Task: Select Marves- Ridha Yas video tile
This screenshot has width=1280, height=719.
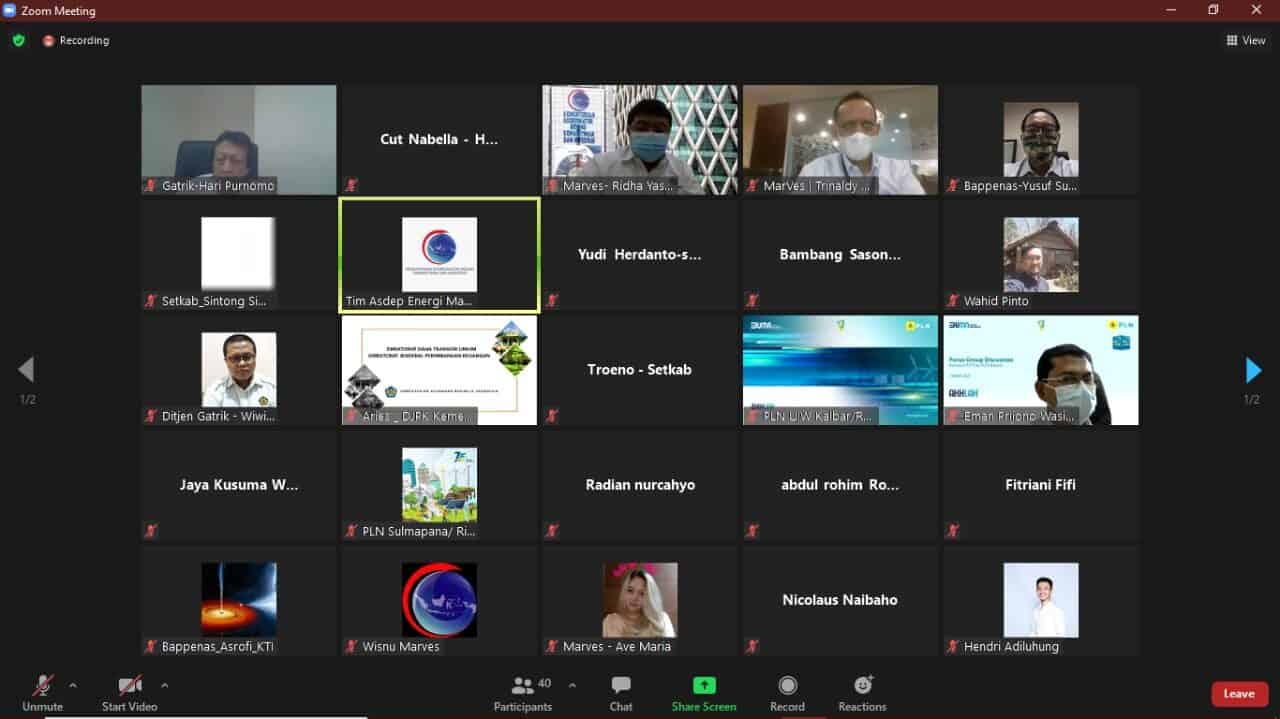Action: pyautogui.click(x=640, y=140)
